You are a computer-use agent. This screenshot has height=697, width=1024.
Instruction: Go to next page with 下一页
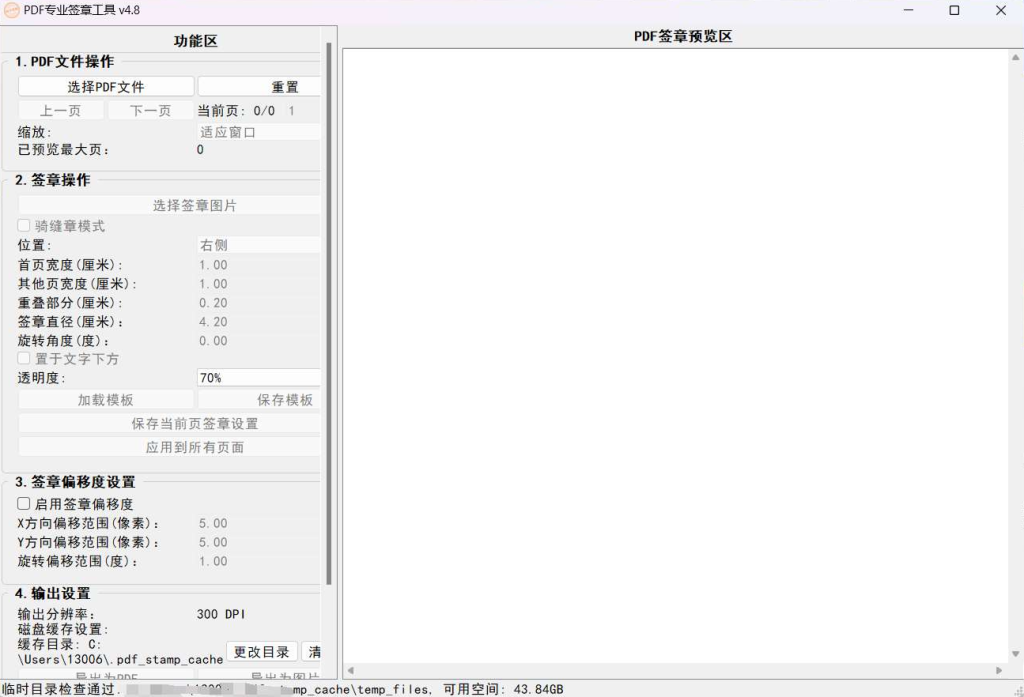coord(151,110)
